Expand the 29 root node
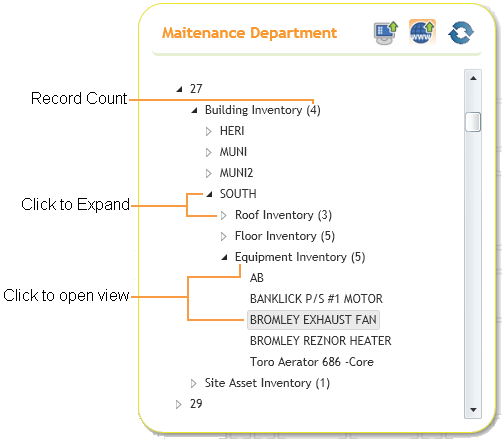 coord(179,404)
